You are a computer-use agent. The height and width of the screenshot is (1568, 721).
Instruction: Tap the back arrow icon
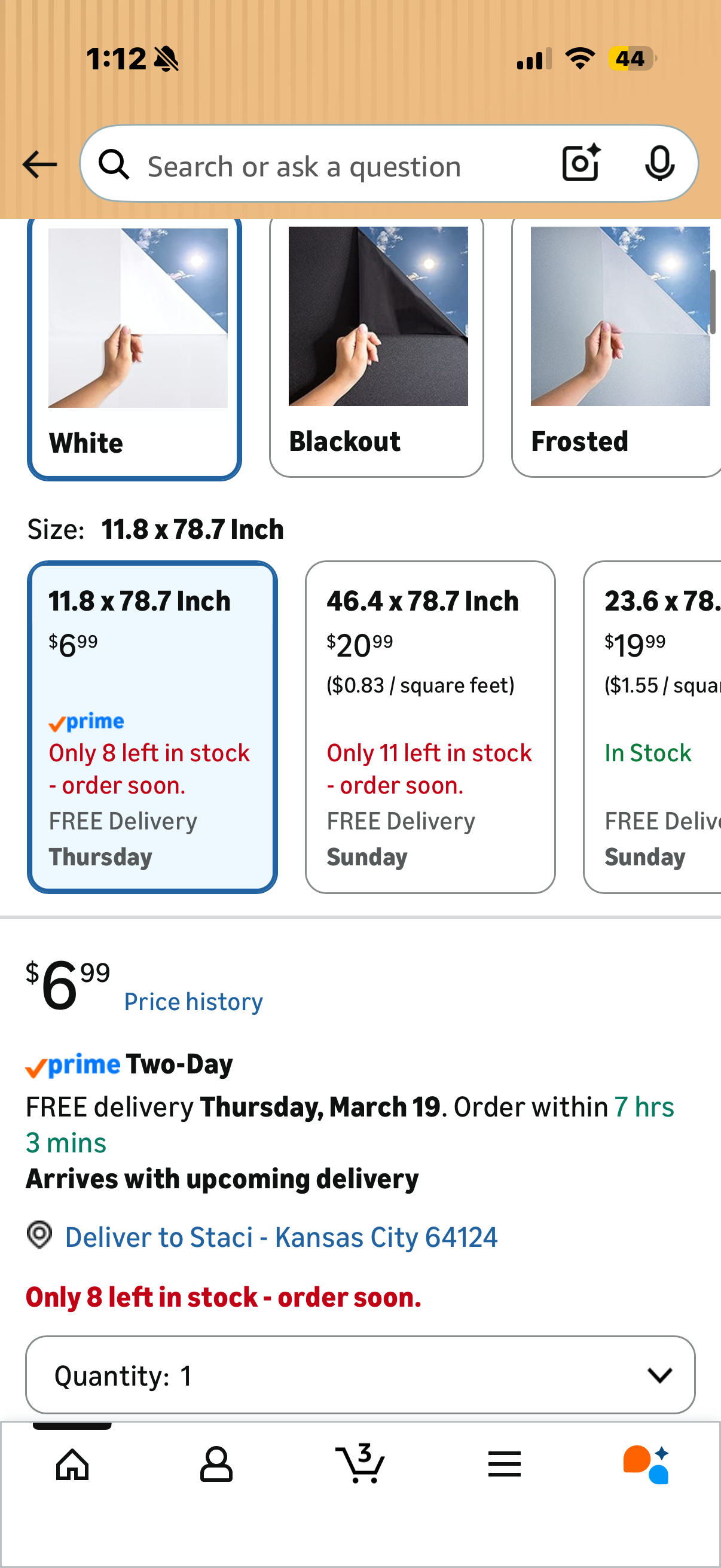pyautogui.click(x=39, y=164)
